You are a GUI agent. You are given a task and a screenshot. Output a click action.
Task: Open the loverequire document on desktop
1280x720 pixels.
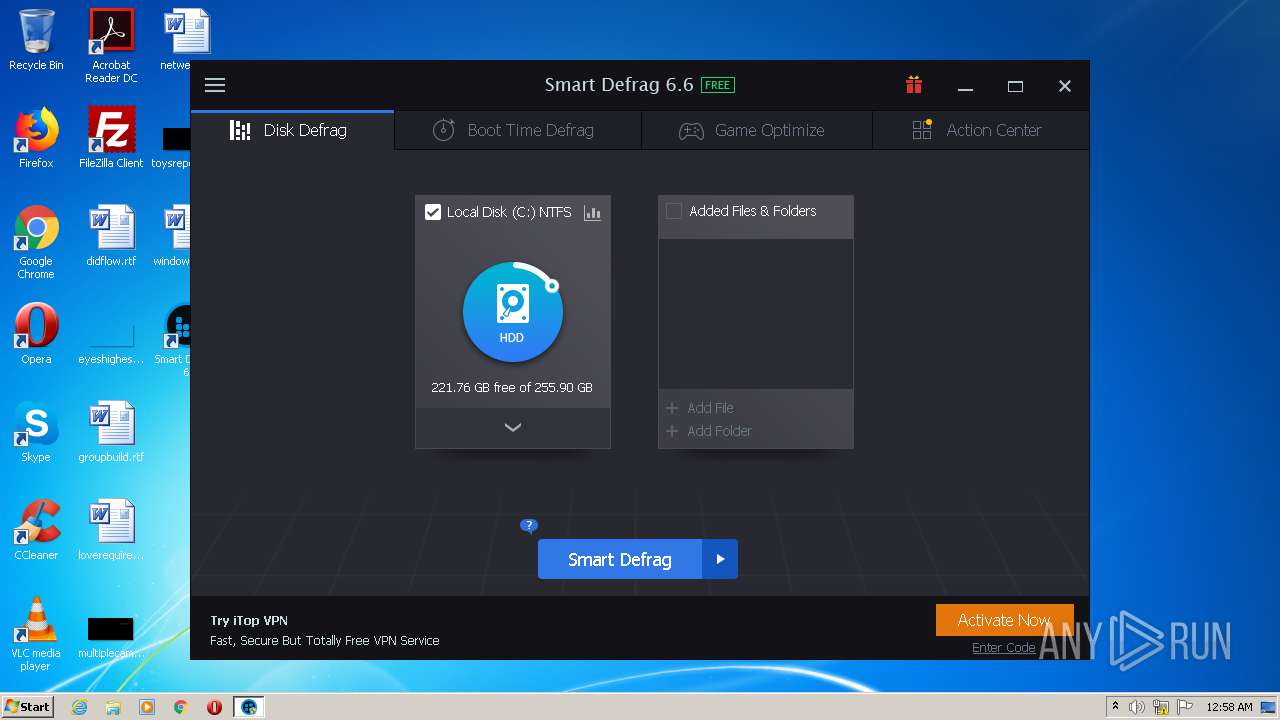(111, 530)
